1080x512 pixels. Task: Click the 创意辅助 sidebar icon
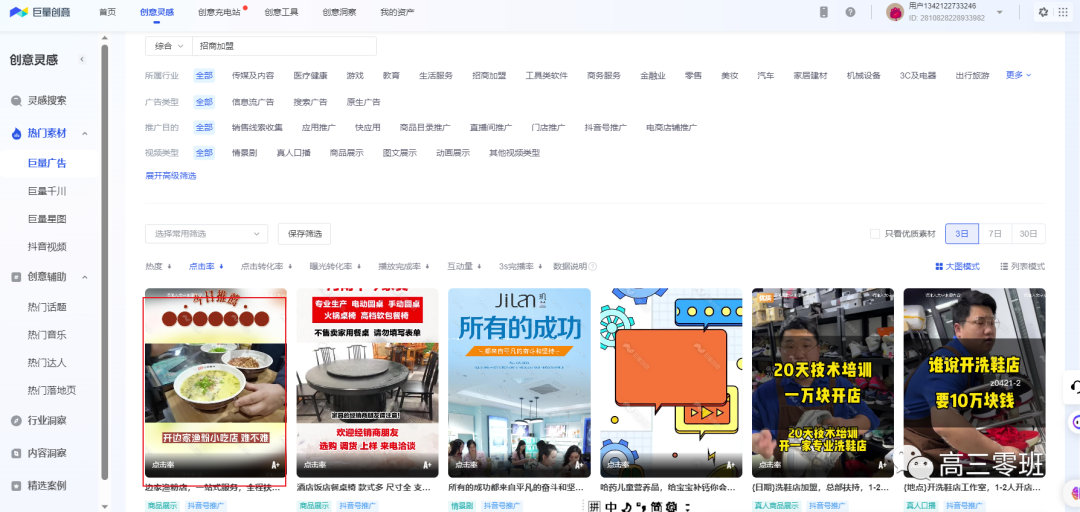(17, 277)
